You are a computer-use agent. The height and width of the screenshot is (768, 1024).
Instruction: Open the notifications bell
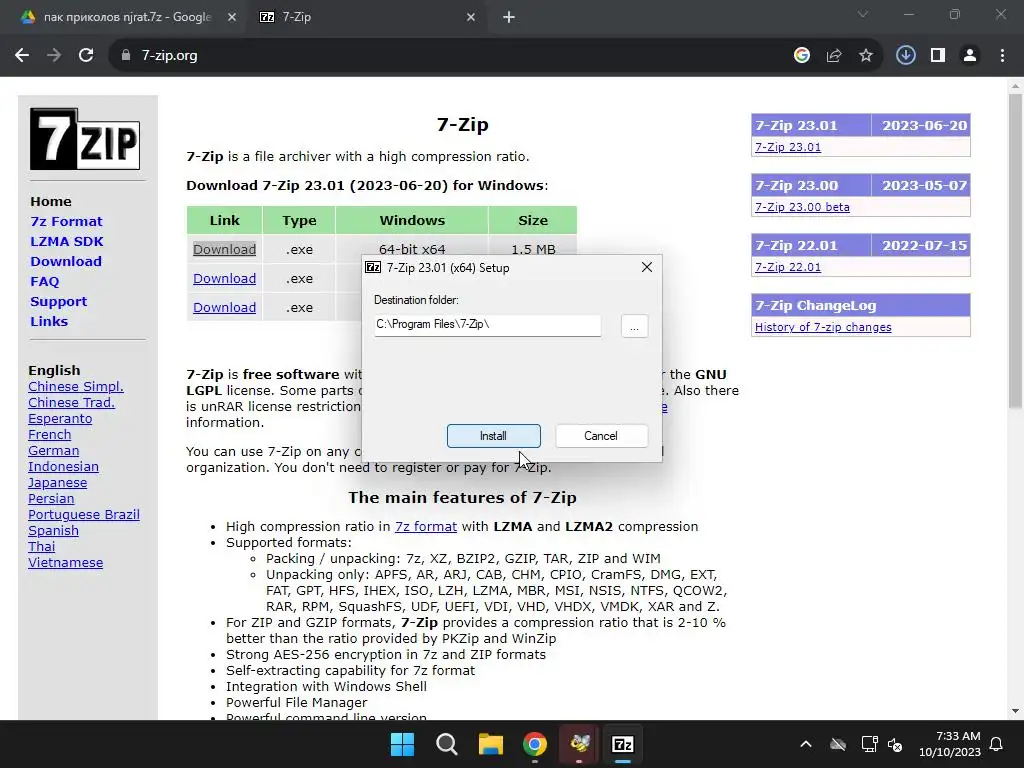click(x=997, y=744)
